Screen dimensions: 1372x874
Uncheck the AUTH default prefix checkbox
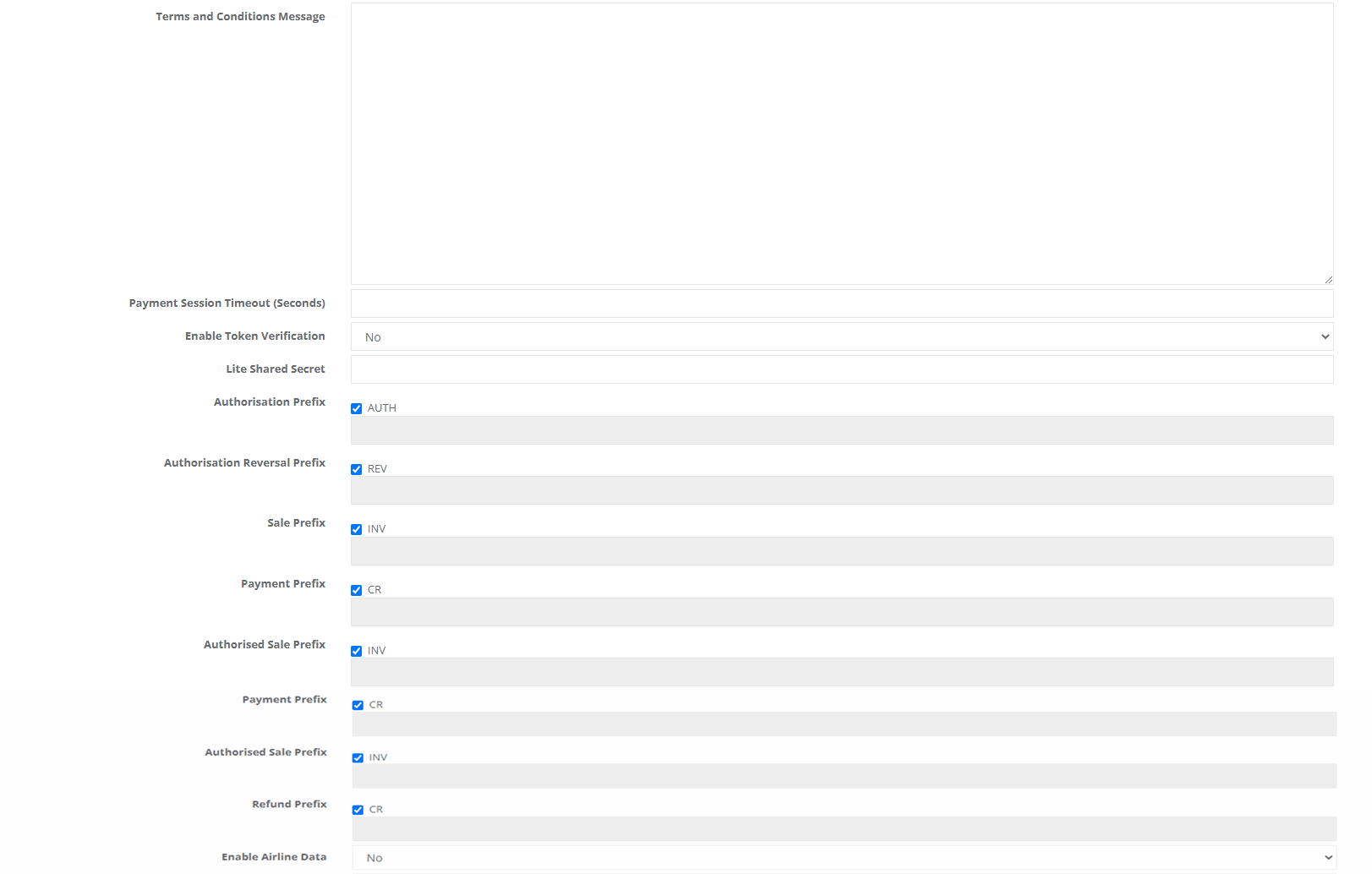[357, 408]
